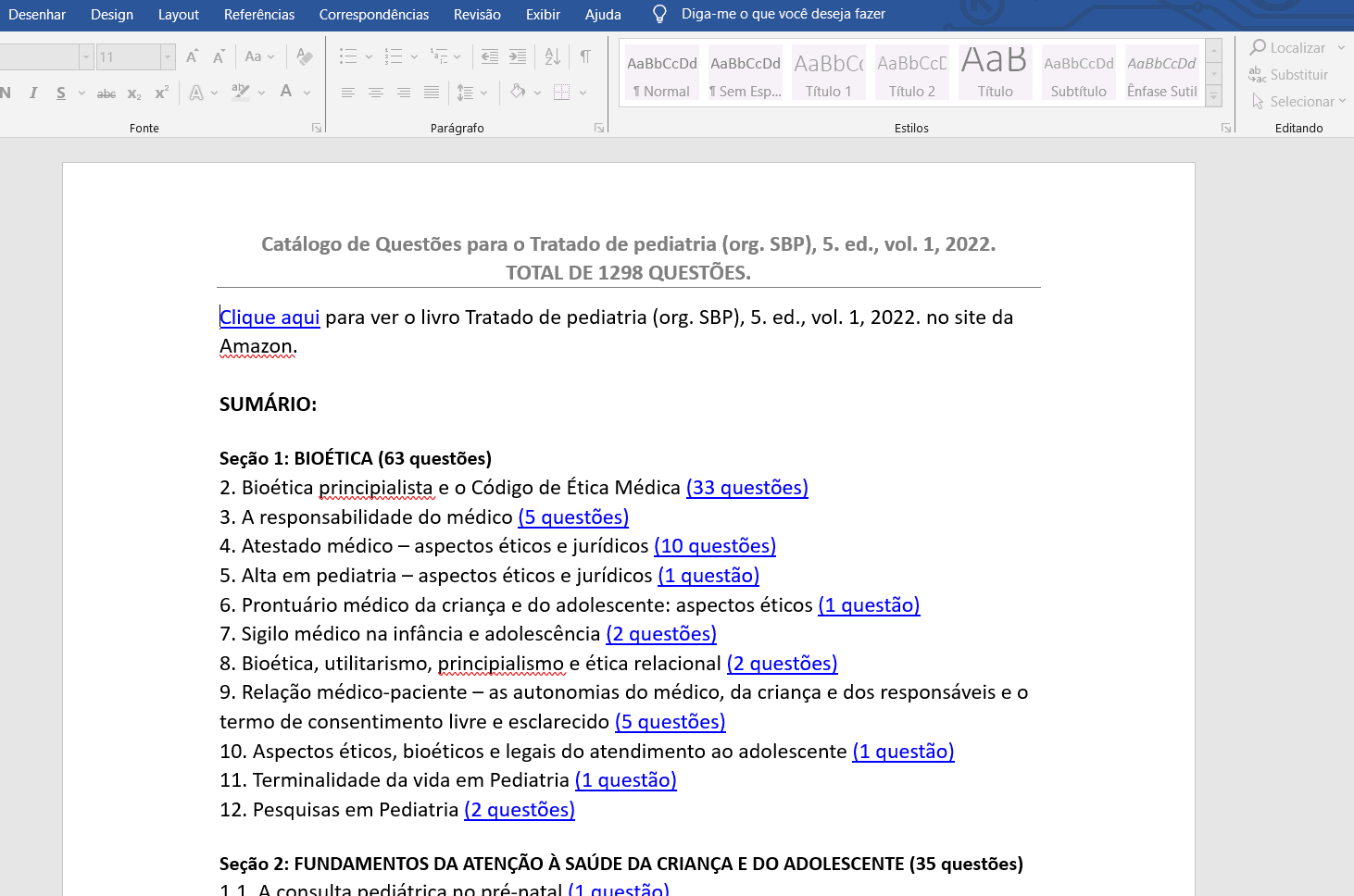The width and height of the screenshot is (1354, 896).
Task: Click the Text Highlight Color pen icon
Action: point(241,92)
